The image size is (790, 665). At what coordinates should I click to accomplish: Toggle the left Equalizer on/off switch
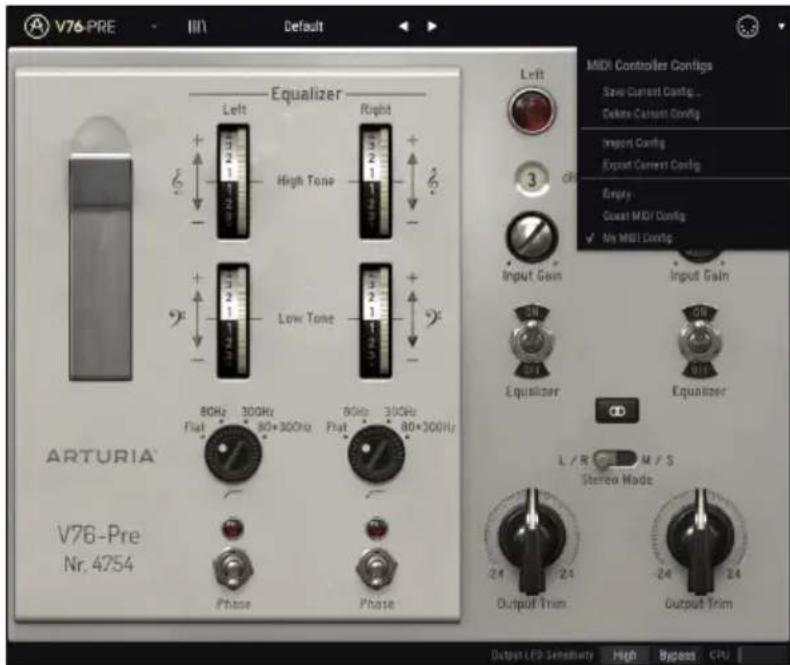tap(532, 342)
